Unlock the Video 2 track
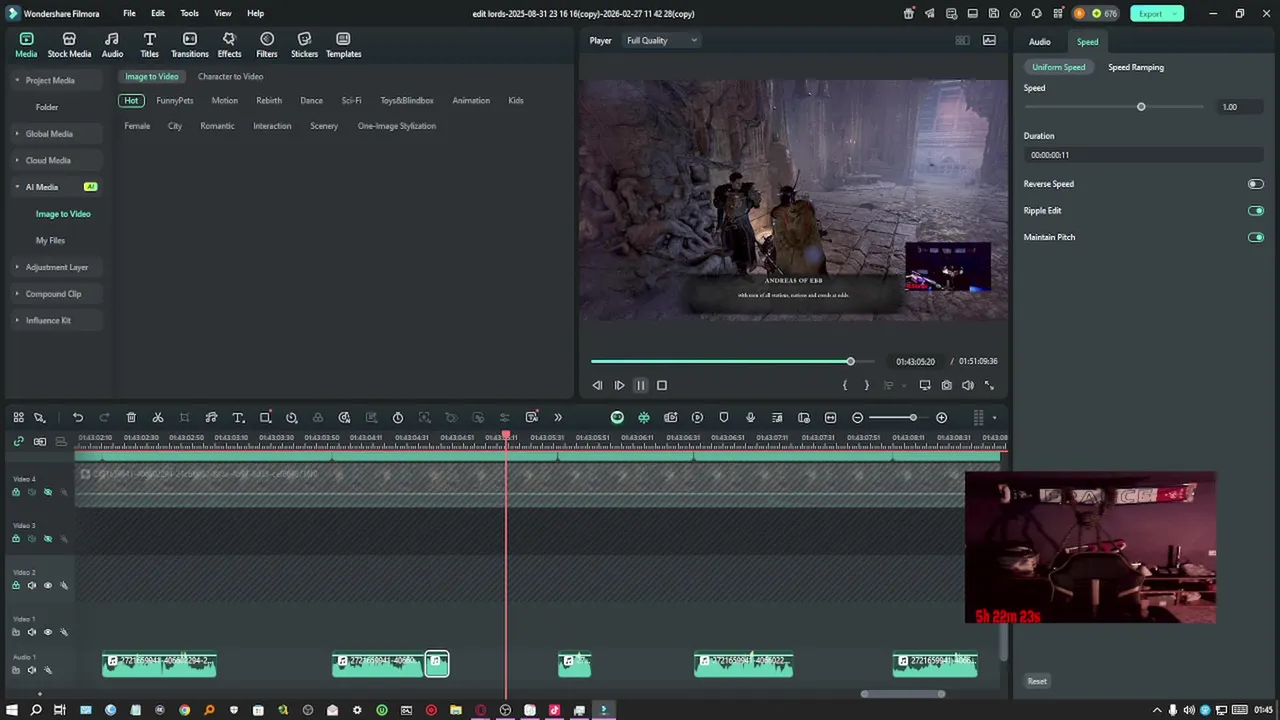This screenshot has width=1280, height=720. pyautogui.click(x=15, y=586)
